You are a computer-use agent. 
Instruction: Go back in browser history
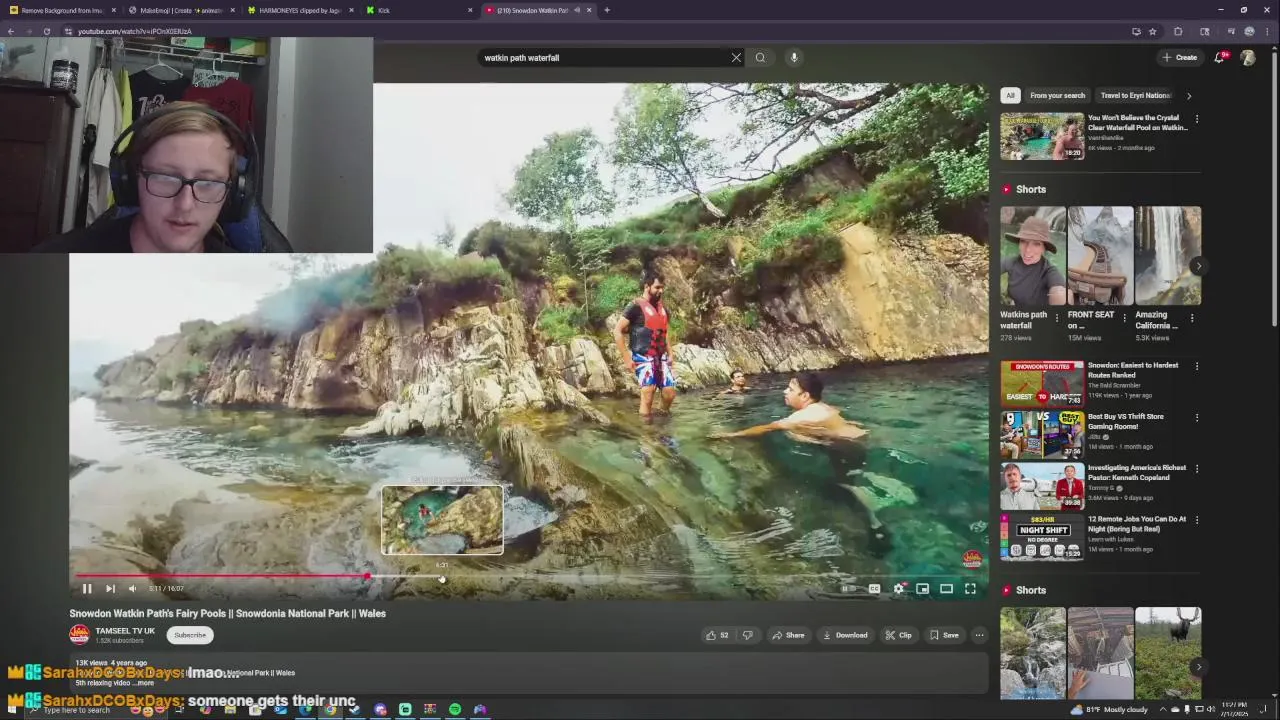(10, 31)
